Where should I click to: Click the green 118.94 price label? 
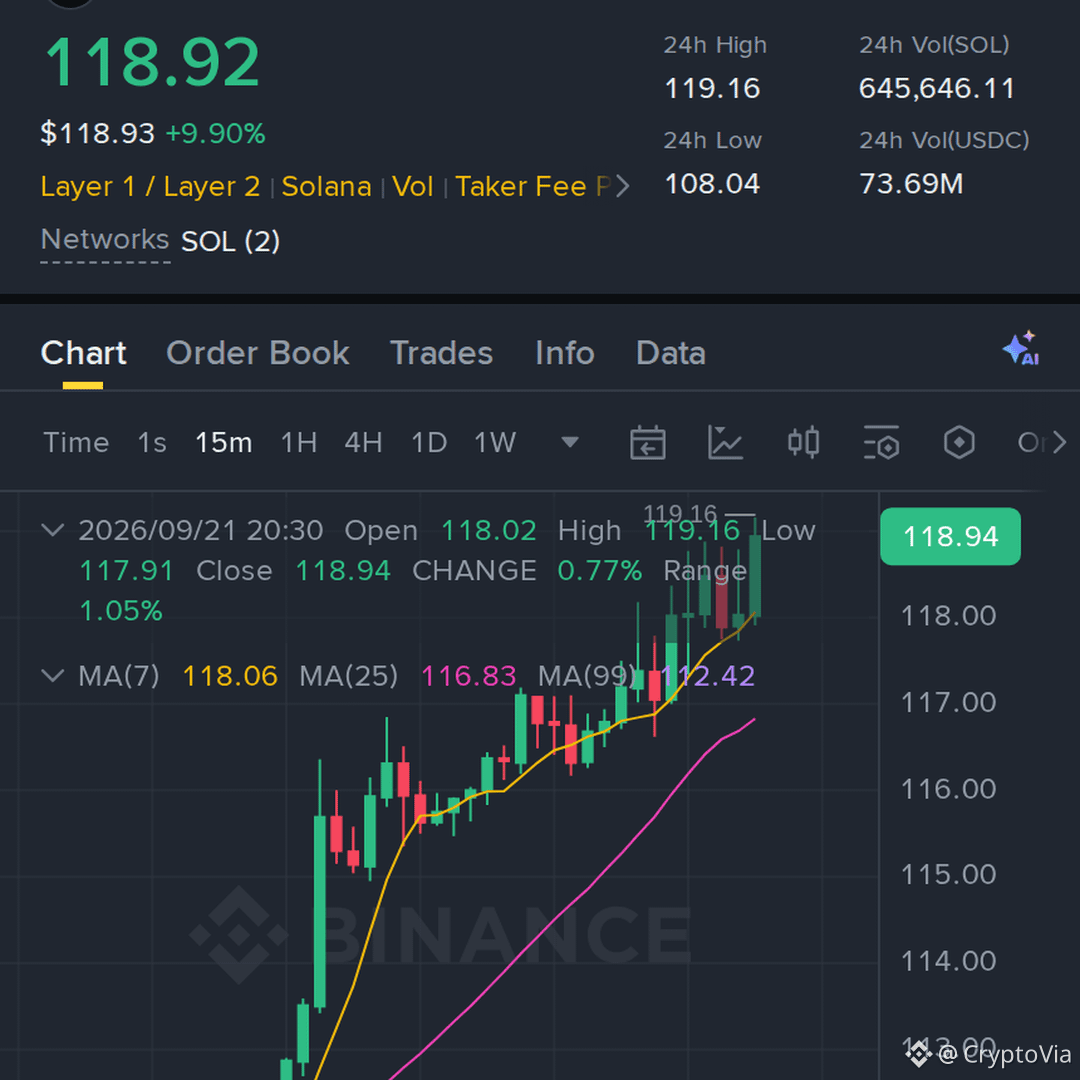click(x=950, y=536)
